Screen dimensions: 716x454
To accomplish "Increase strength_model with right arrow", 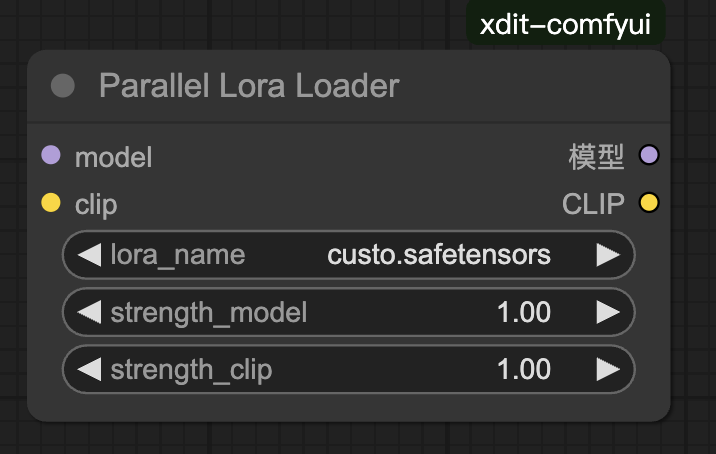I will click(607, 313).
